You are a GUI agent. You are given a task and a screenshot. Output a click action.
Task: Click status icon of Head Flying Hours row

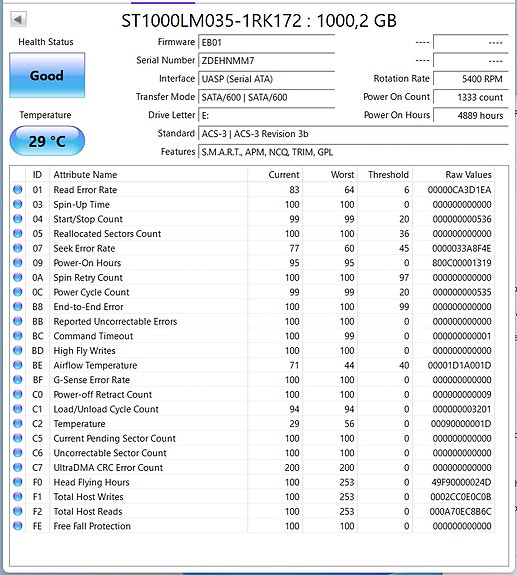click(18, 482)
